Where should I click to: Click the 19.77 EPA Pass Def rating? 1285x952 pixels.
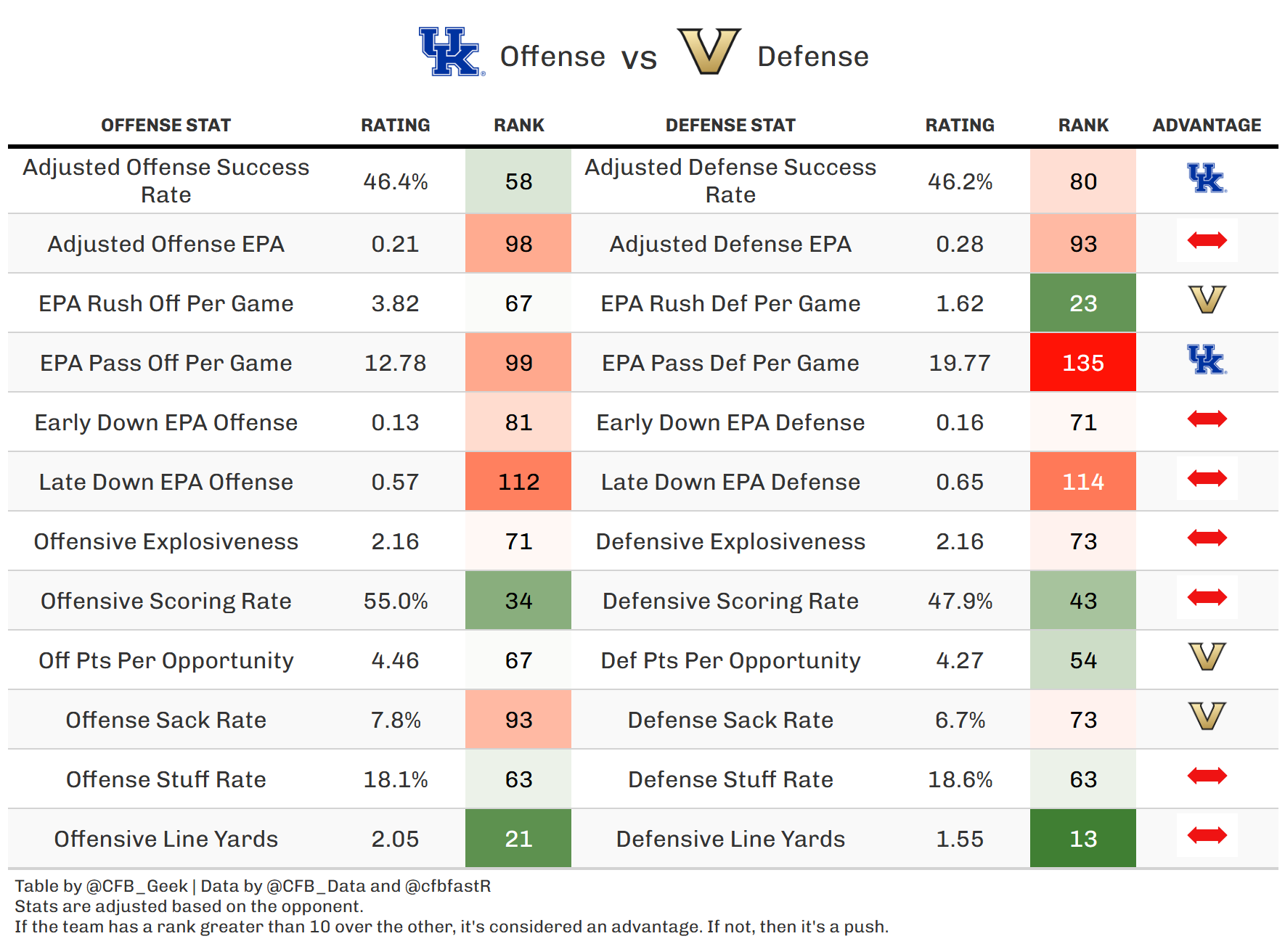click(x=960, y=363)
